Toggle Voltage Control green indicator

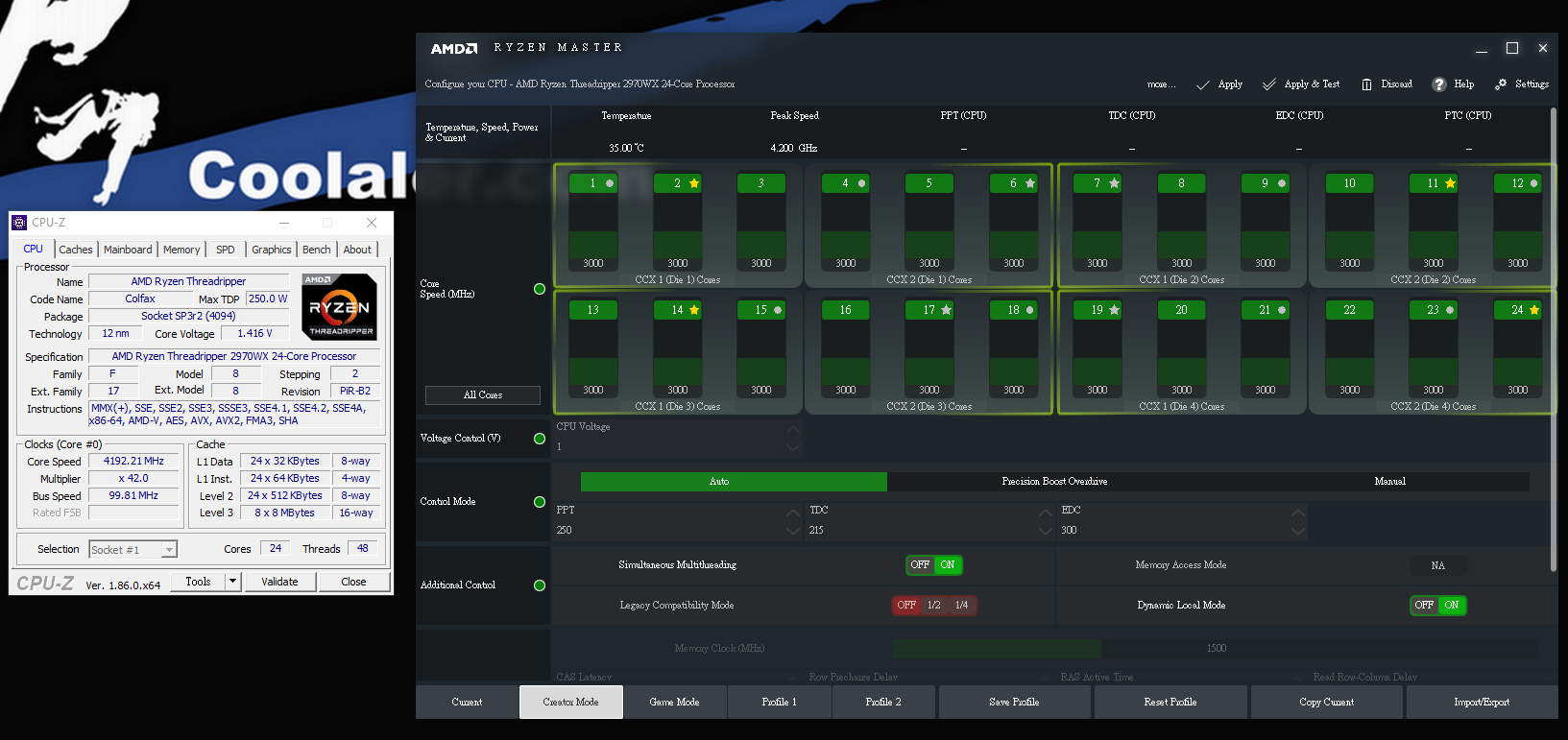540,439
